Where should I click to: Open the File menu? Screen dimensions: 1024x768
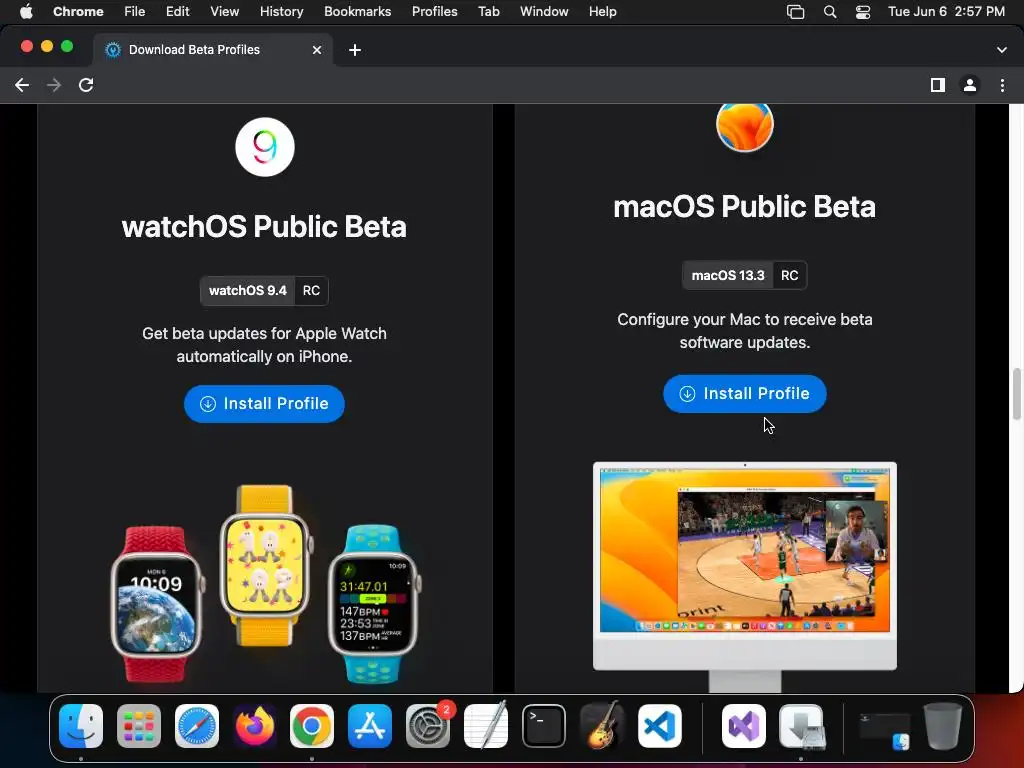tap(135, 12)
